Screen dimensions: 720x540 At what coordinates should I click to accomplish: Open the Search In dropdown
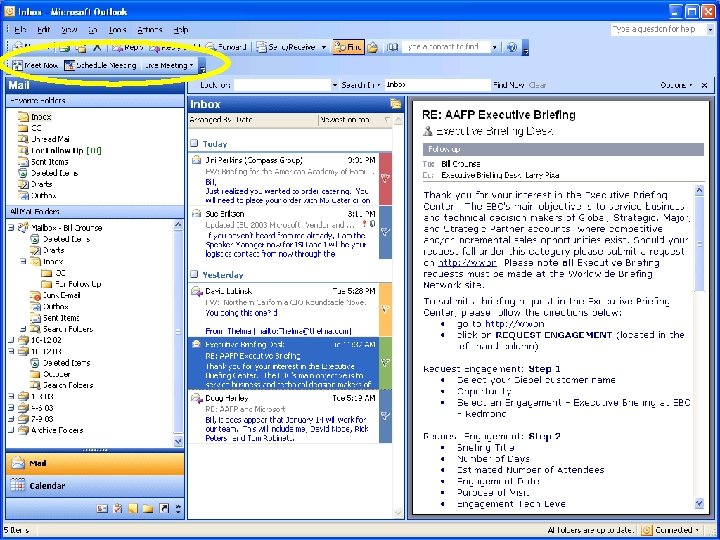360,85
